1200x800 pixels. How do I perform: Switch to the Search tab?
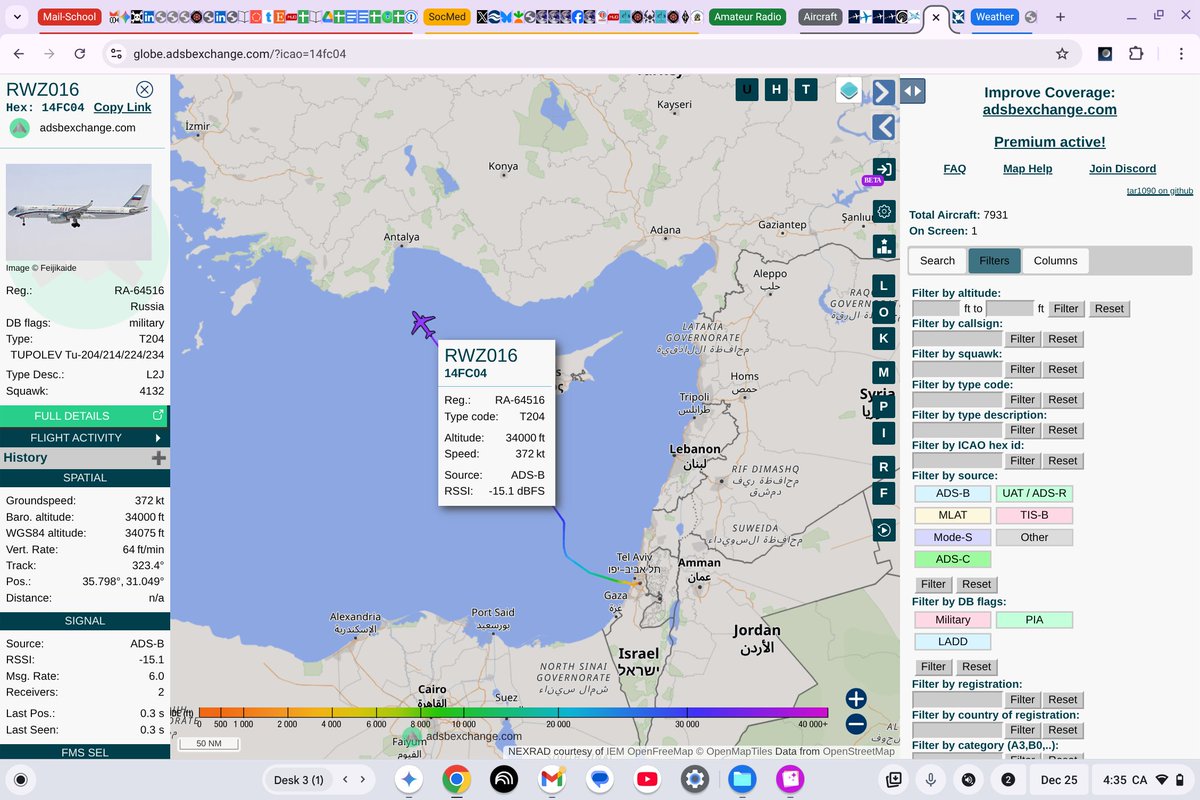point(938,261)
